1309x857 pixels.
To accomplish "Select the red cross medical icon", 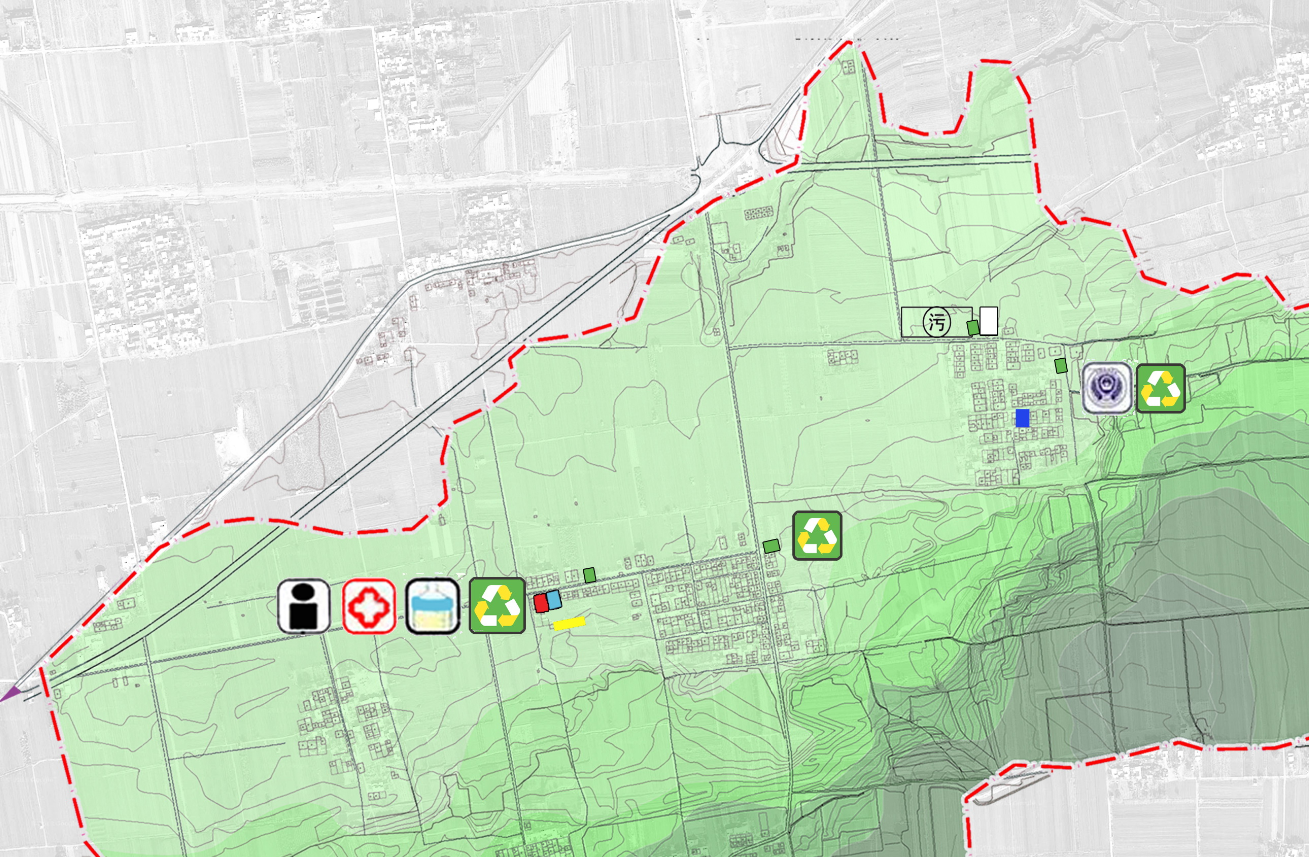I will point(369,607).
